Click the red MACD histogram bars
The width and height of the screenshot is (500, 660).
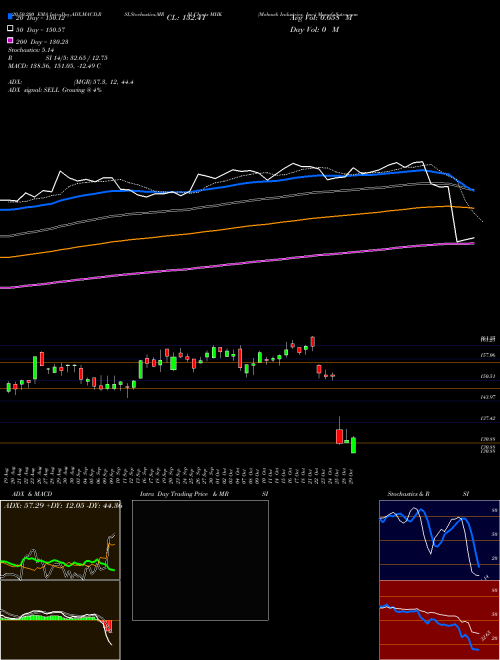coord(108,626)
